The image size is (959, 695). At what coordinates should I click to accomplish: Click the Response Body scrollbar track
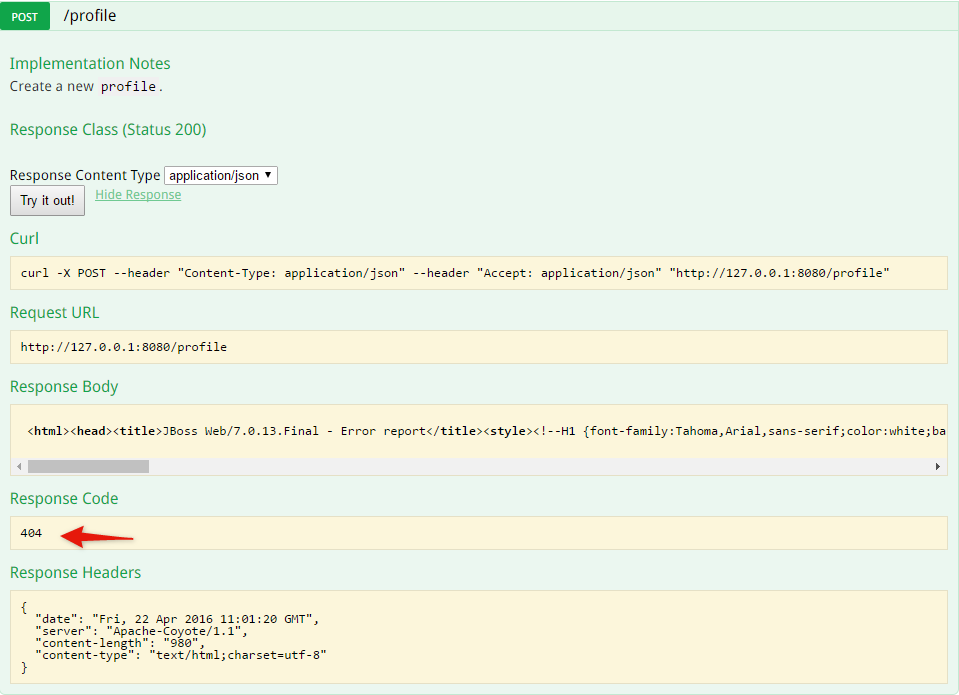[538, 467]
